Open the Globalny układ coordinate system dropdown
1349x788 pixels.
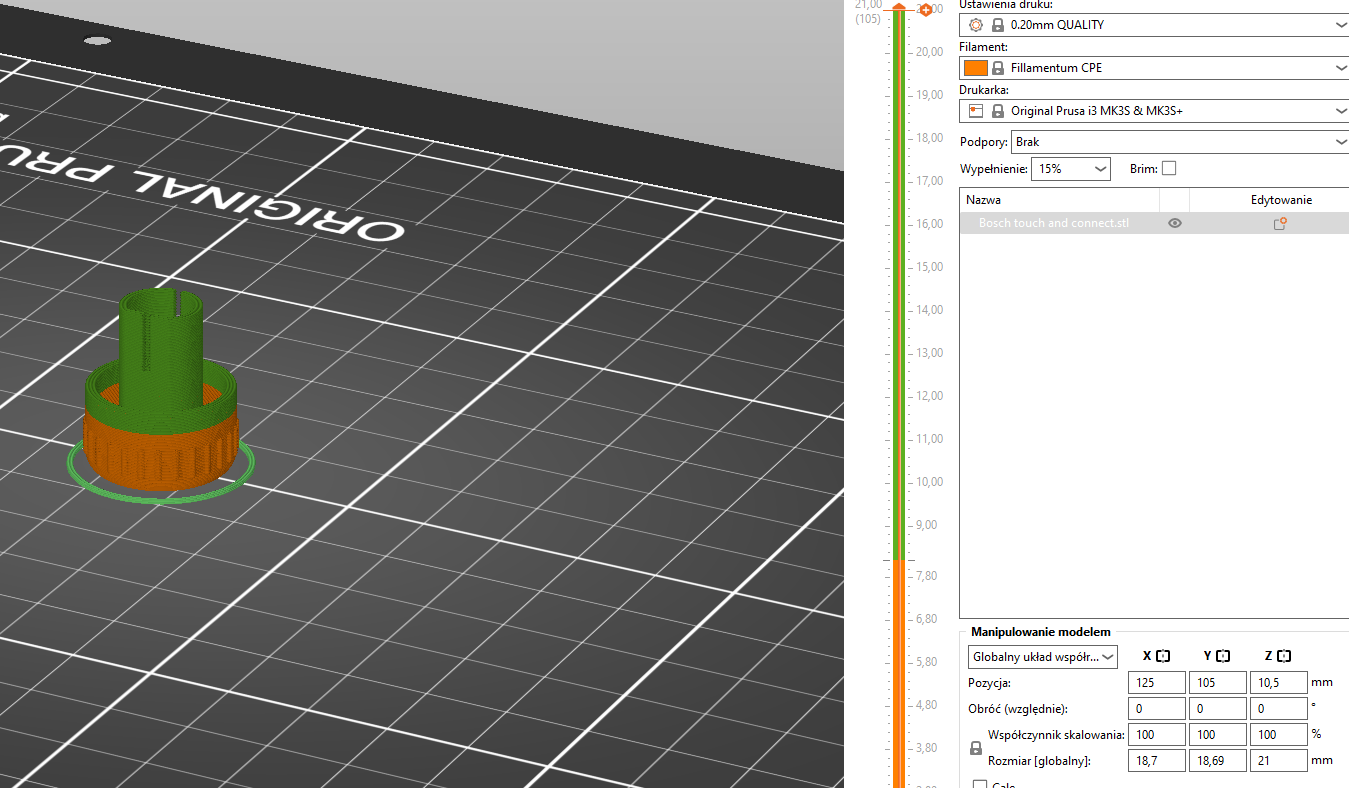click(1043, 657)
